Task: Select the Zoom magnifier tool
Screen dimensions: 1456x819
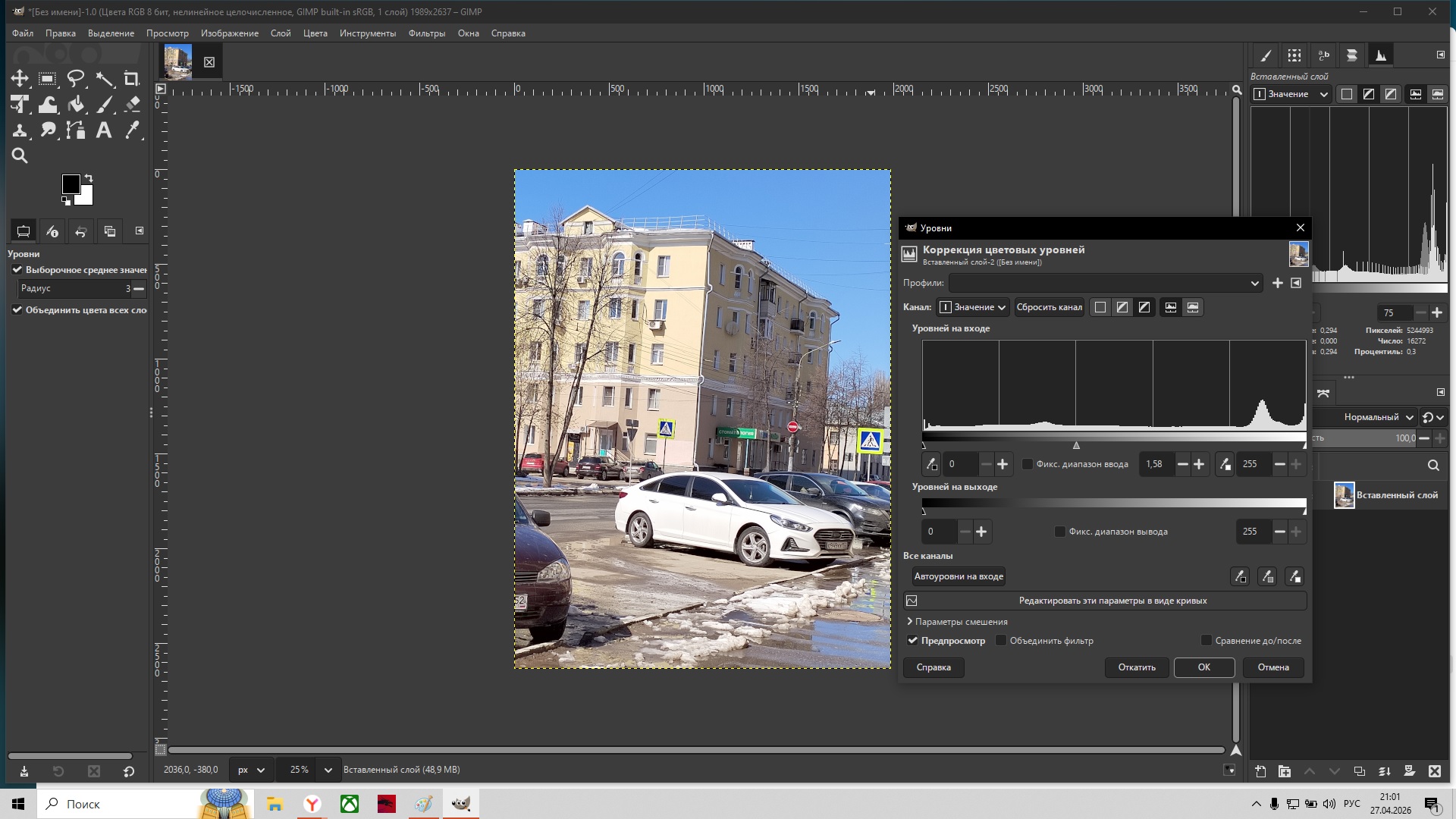Action: tap(20, 155)
